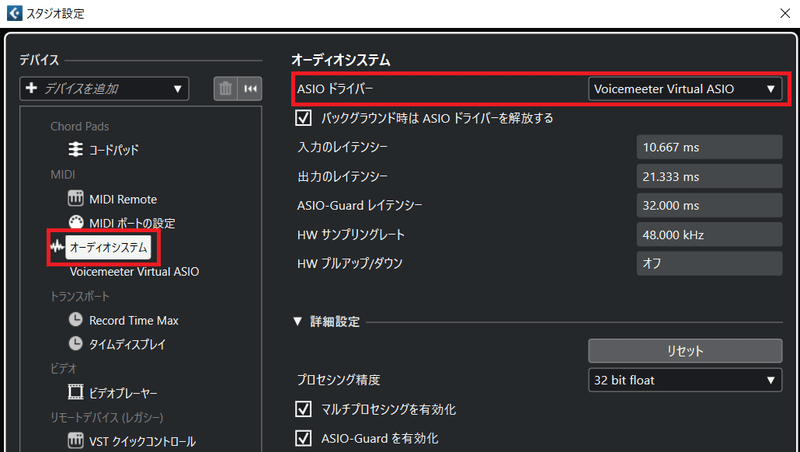Click the 出力のレイテンシー value 21.333 ms

pos(709,177)
